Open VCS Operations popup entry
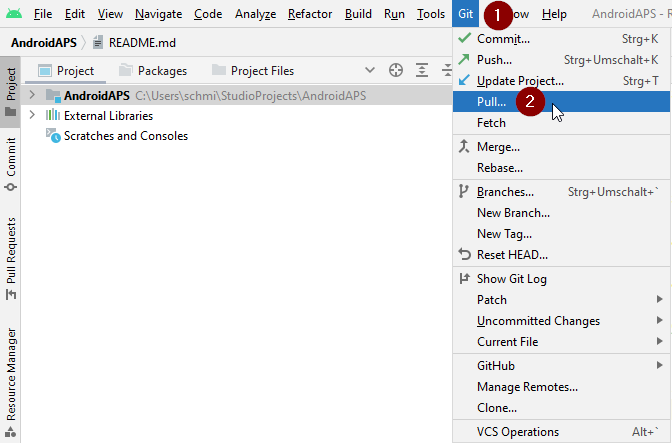 coord(561,432)
